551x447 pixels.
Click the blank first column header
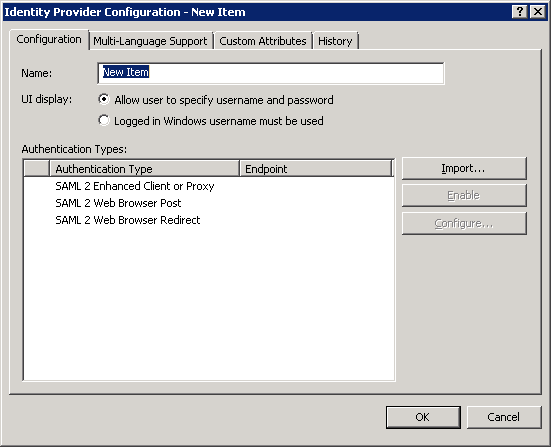tap(37, 169)
